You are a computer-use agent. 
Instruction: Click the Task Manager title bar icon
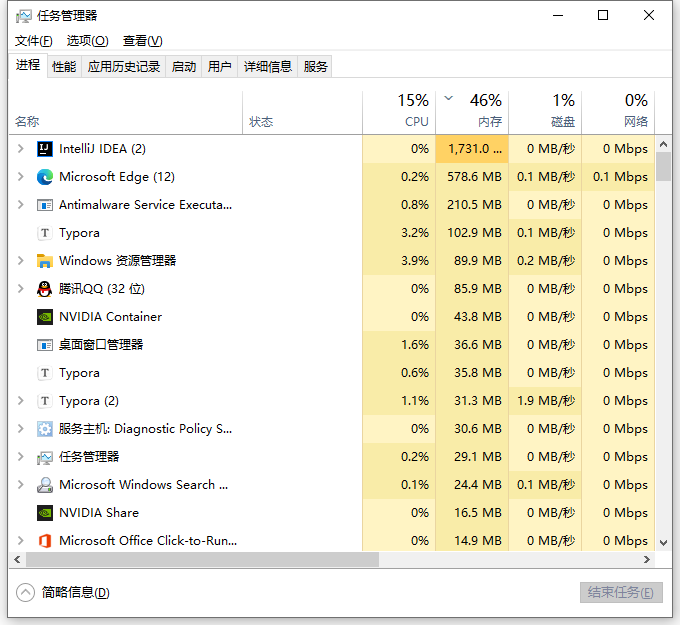pyautogui.click(x=23, y=16)
